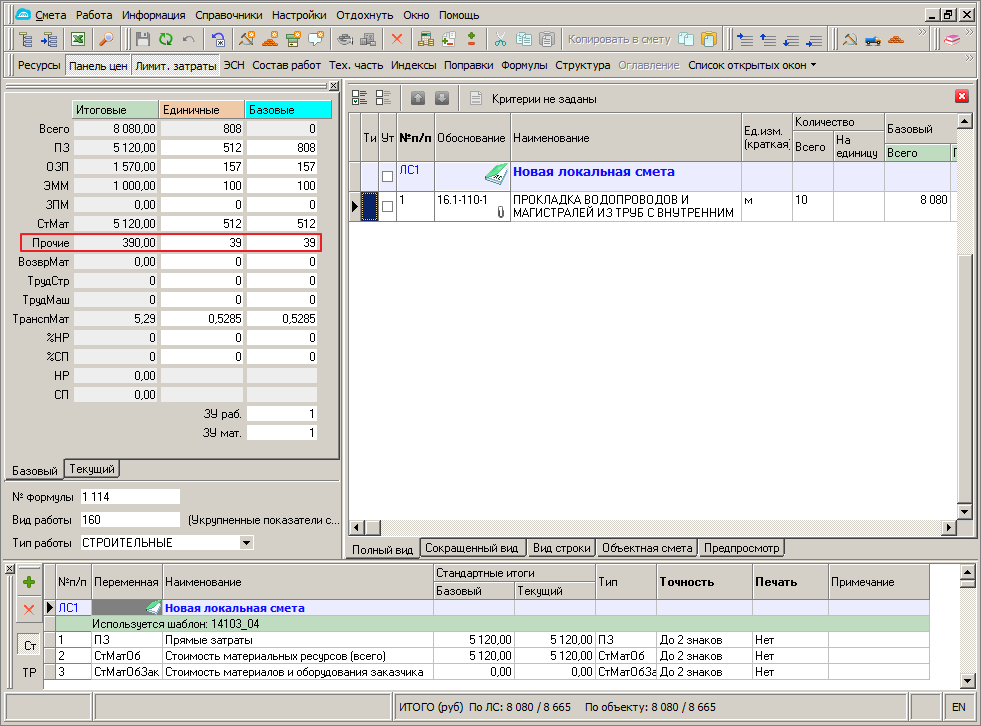Expand the second toolbar row overflow chevron
Screen dimensions: 981x726
point(969,58)
